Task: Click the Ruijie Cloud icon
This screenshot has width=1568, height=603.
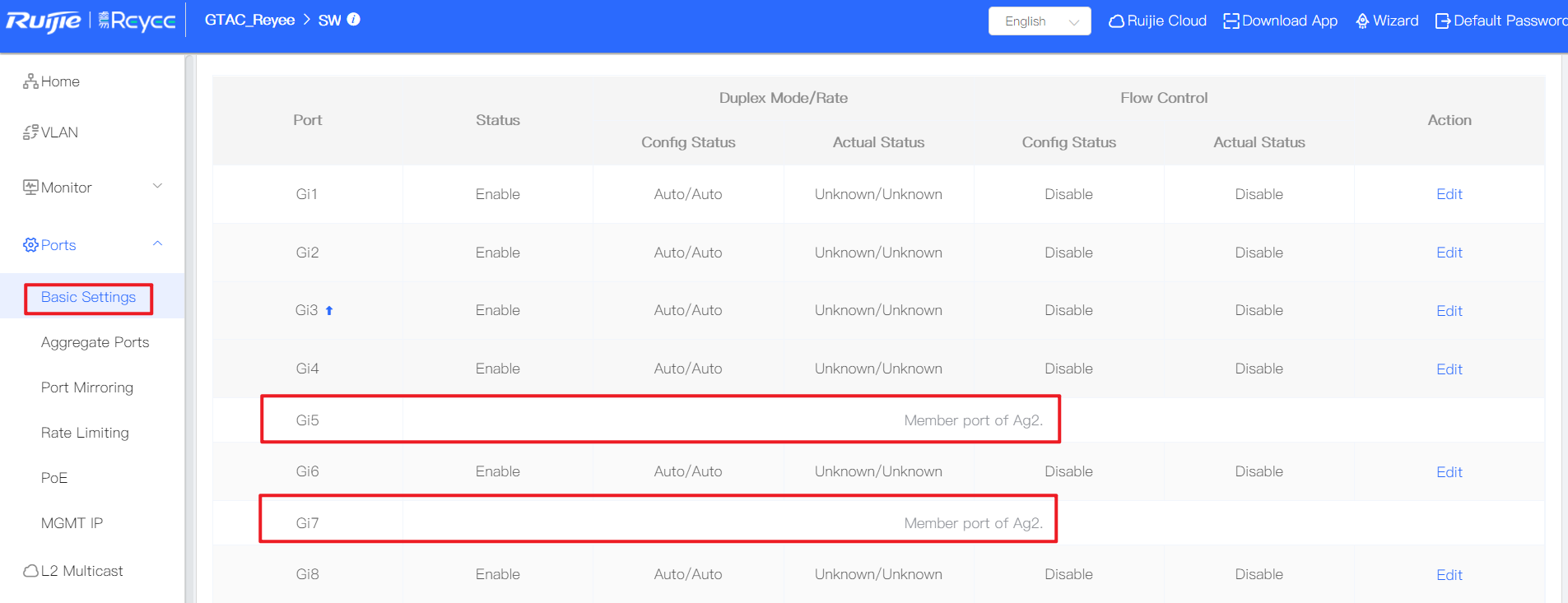Action: (1116, 21)
